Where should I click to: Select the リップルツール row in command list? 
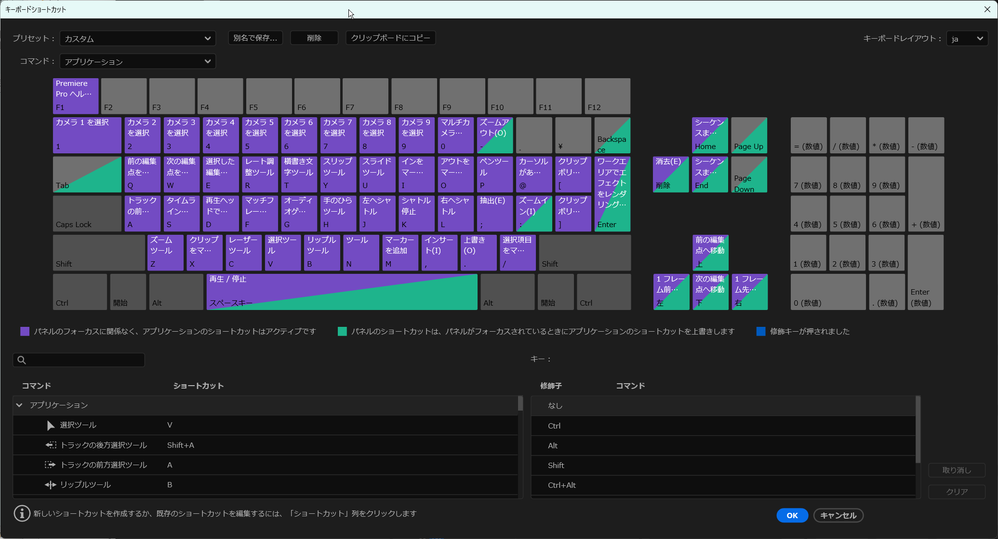coord(265,484)
